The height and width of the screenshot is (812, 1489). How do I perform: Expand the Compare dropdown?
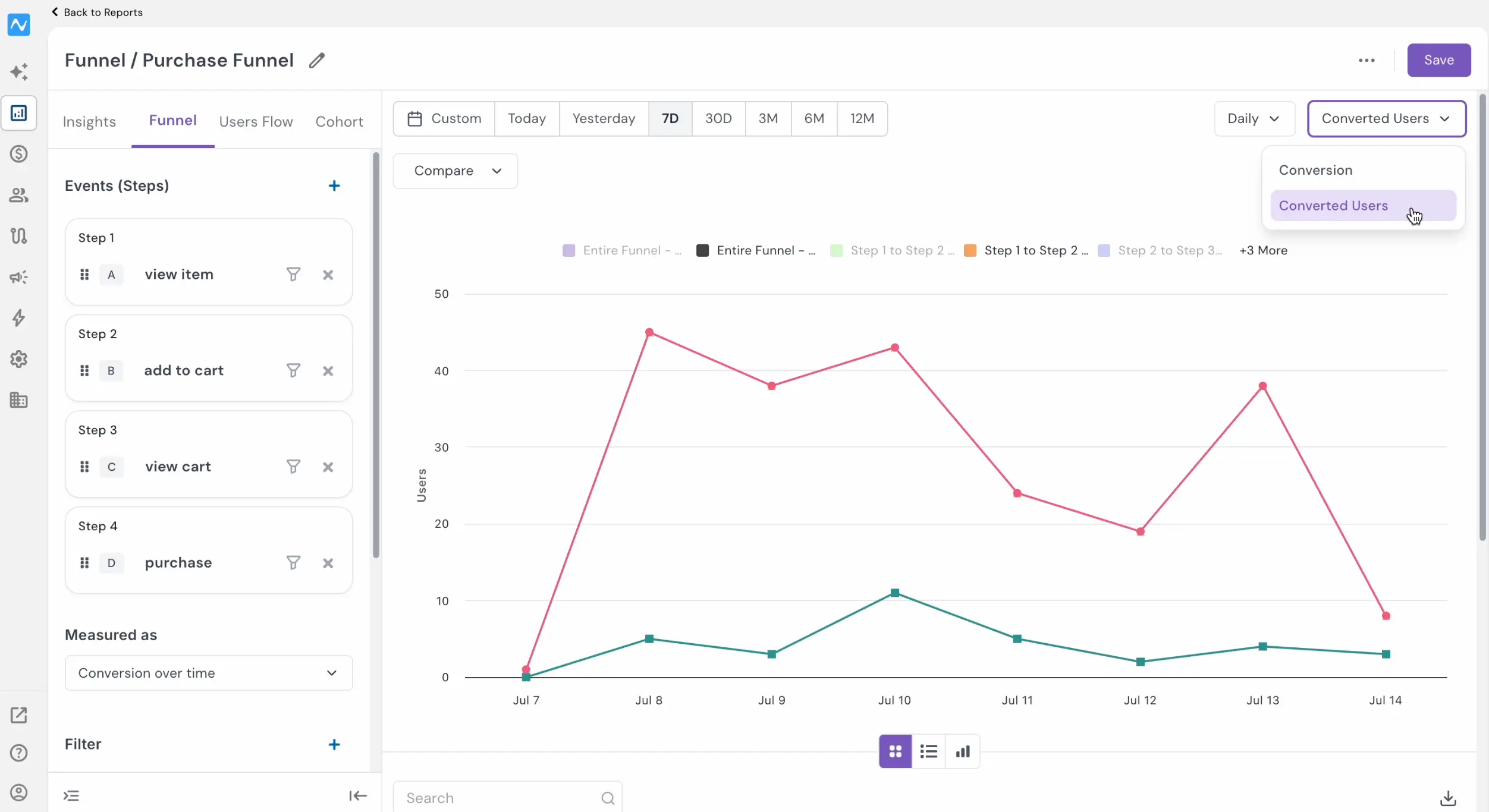point(456,171)
